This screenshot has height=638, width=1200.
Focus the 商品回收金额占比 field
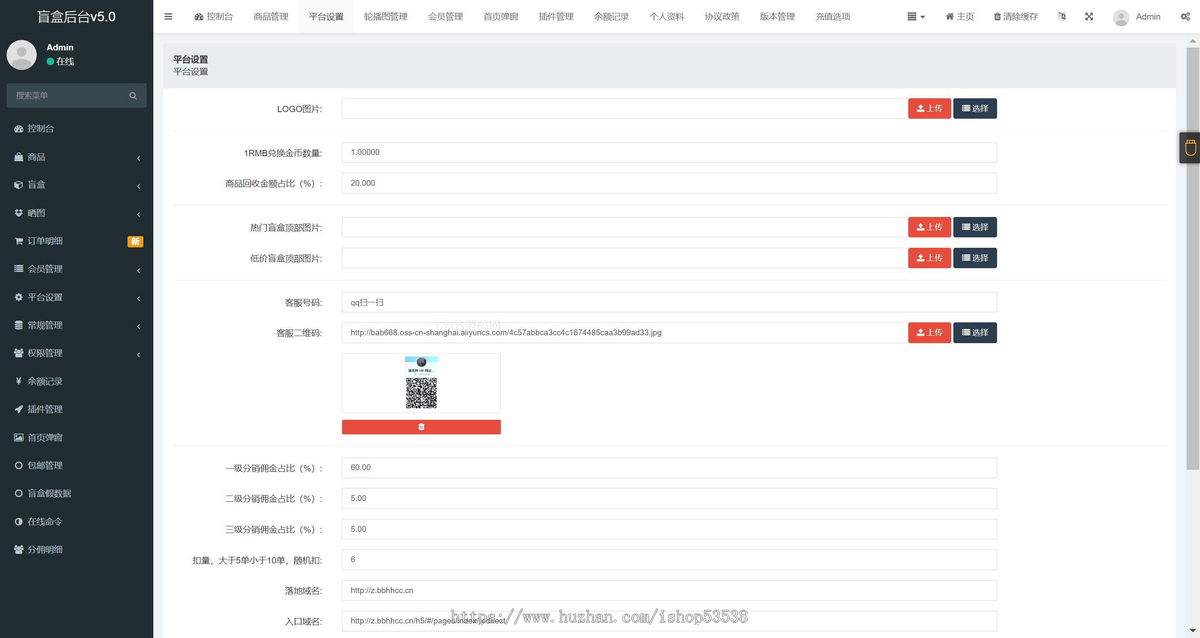669,183
